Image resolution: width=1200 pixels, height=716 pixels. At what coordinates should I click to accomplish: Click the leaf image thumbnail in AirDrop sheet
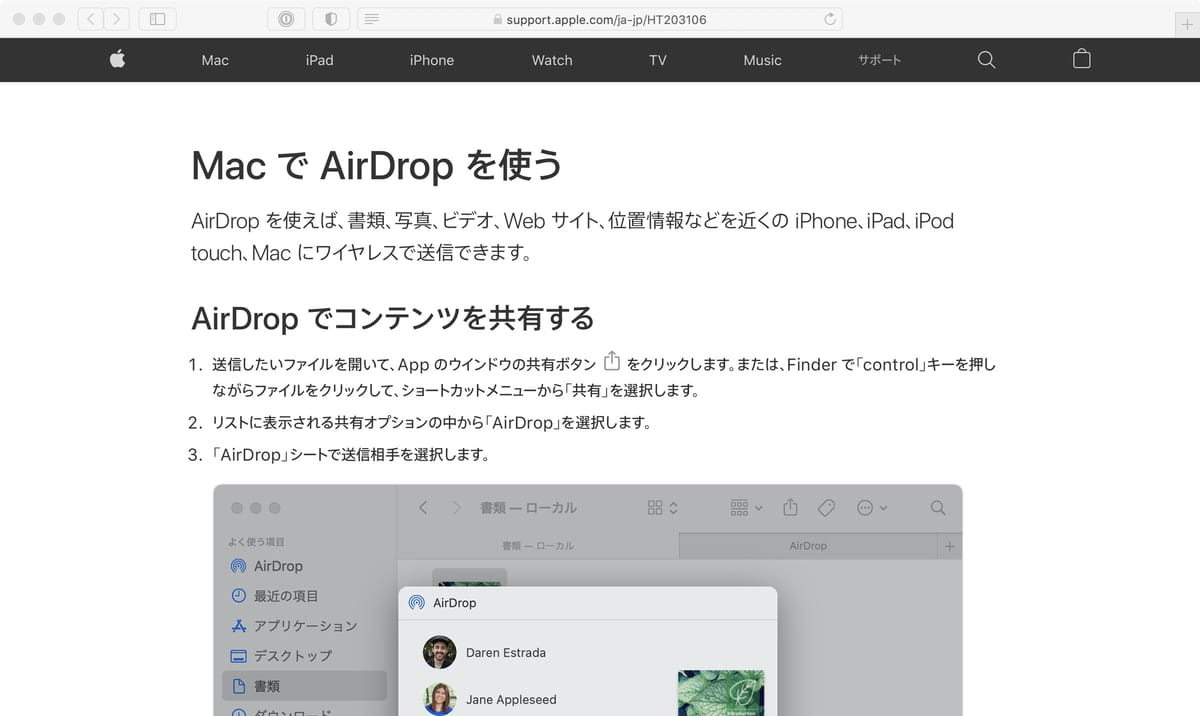click(720, 693)
